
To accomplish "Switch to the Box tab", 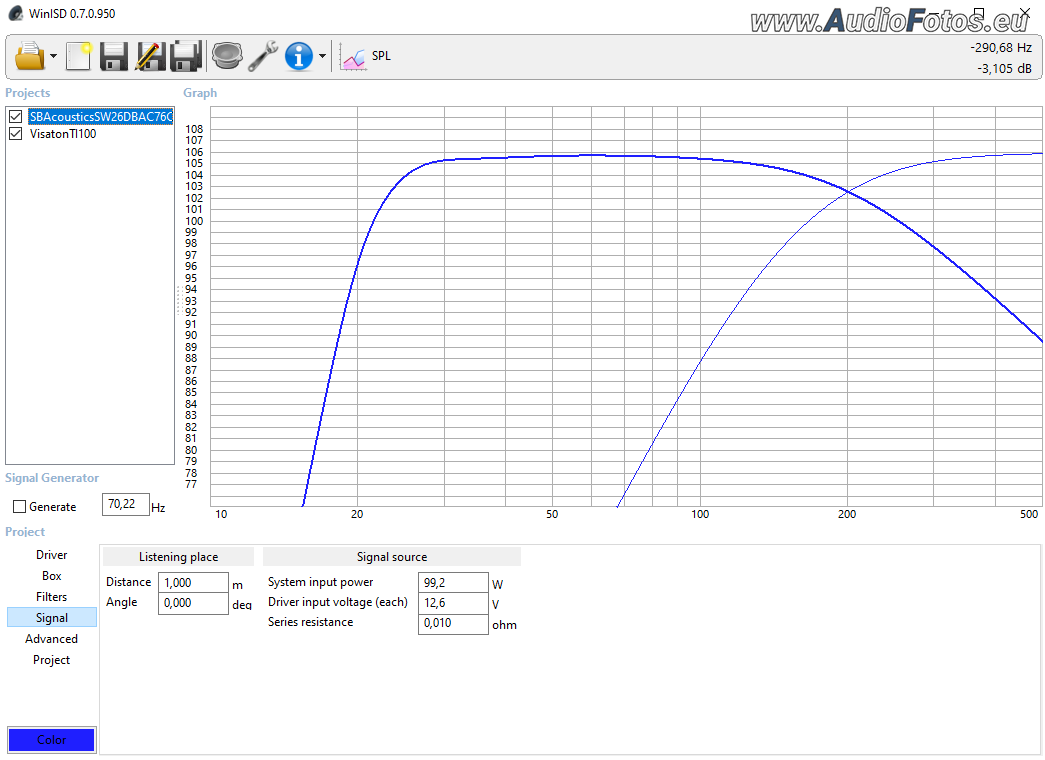I will [51, 576].
